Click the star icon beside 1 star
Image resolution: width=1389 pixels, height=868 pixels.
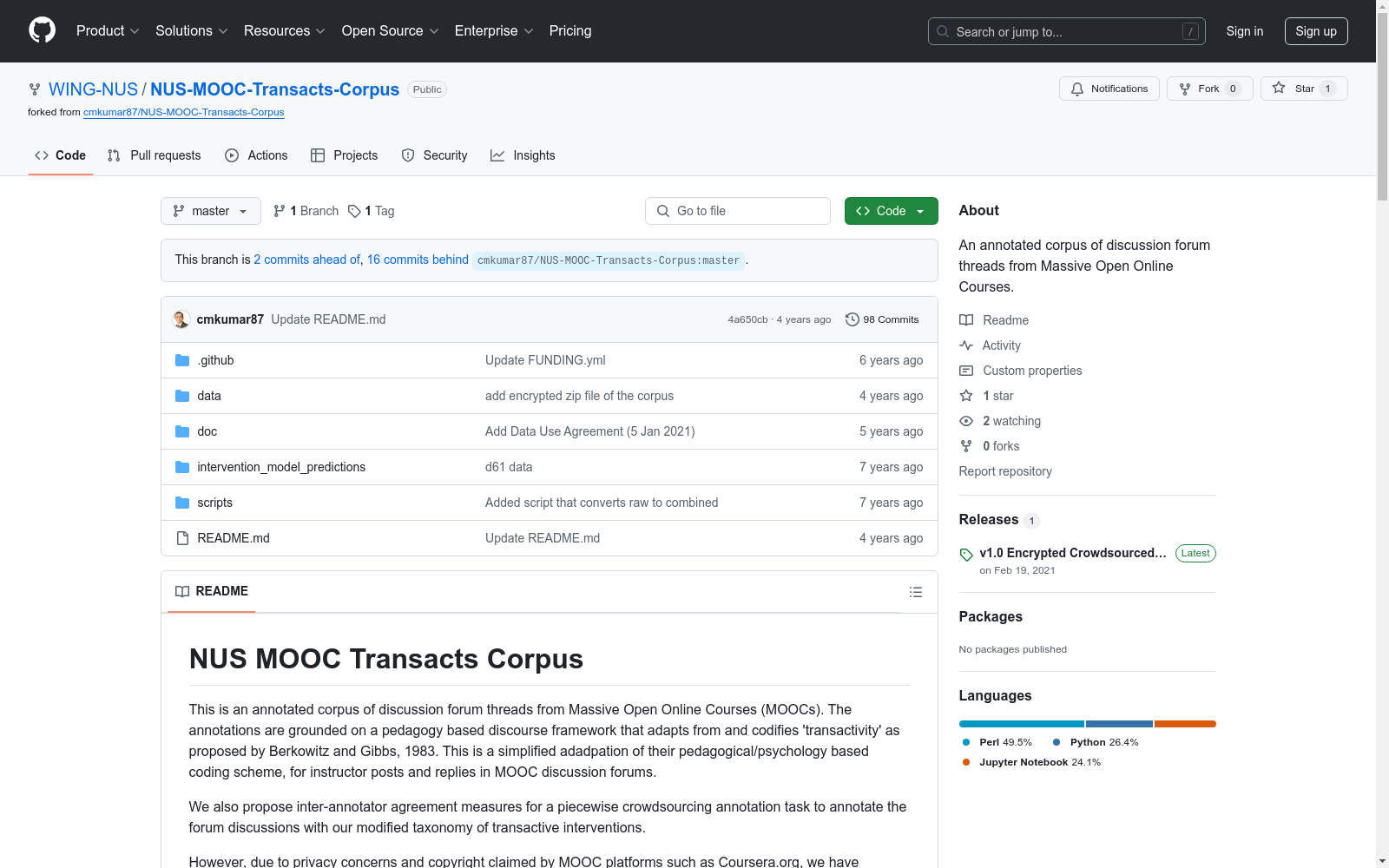click(966, 396)
